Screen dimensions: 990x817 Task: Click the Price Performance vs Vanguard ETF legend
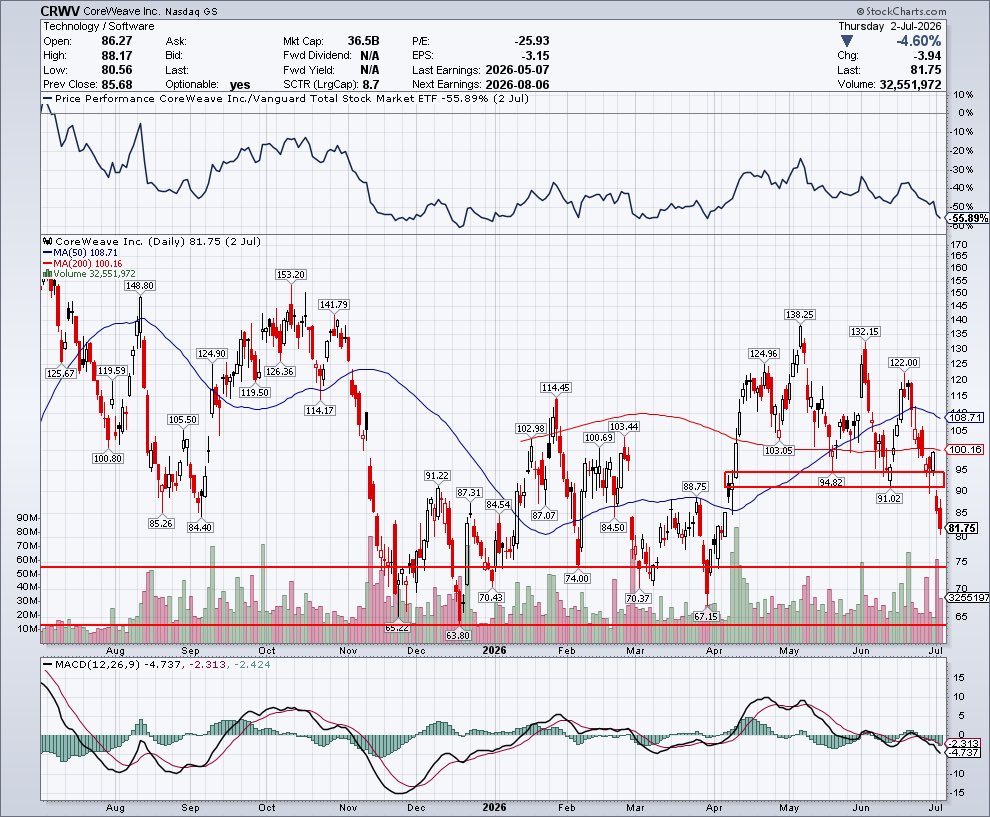pos(286,98)
